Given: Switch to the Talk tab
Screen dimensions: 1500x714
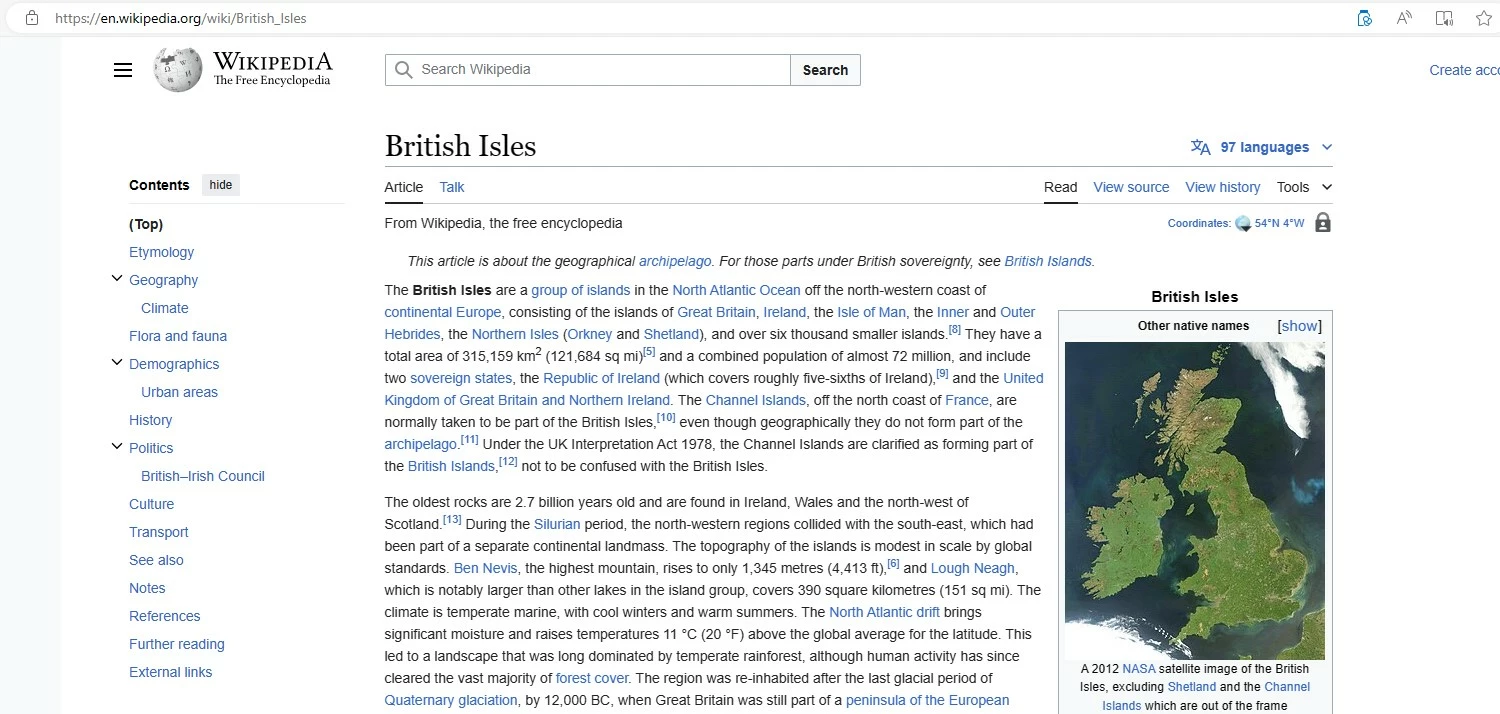Looking at the screenshot, I should [452, 187].
